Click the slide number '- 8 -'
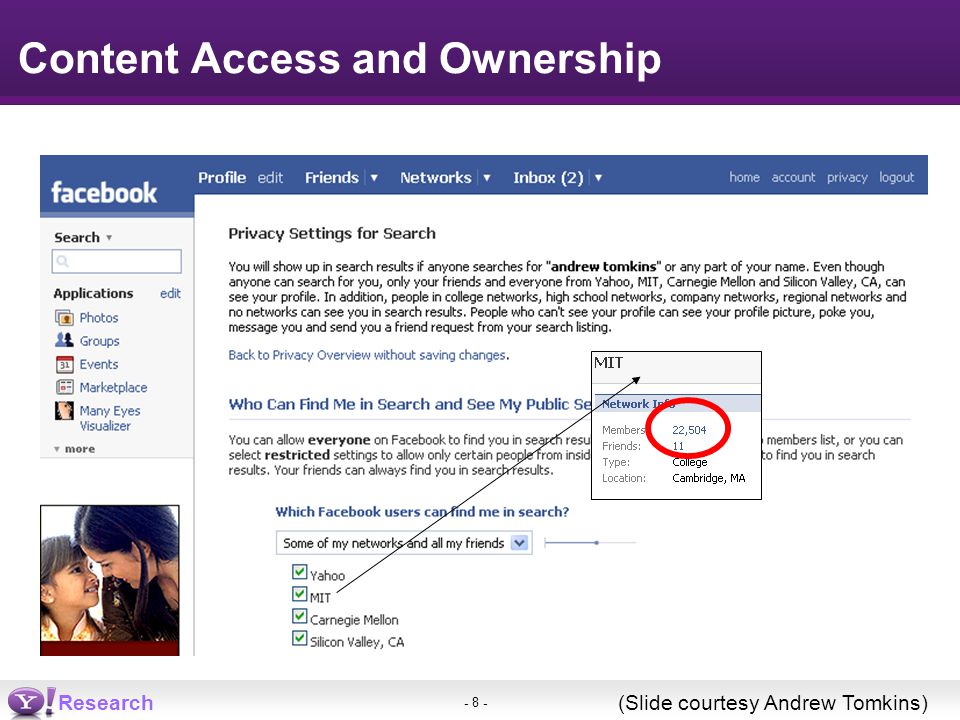The height and width of the screenshot is (720, 960). coord(476,703)
